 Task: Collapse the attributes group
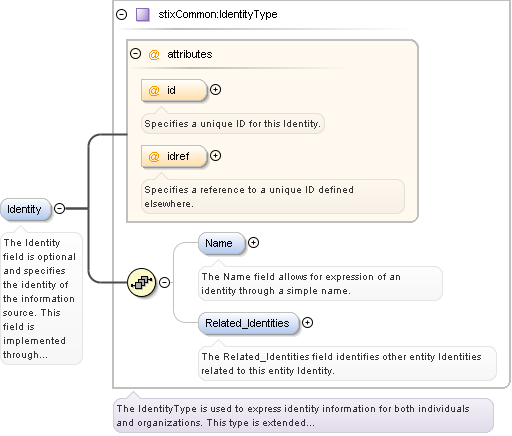point(135,54)
